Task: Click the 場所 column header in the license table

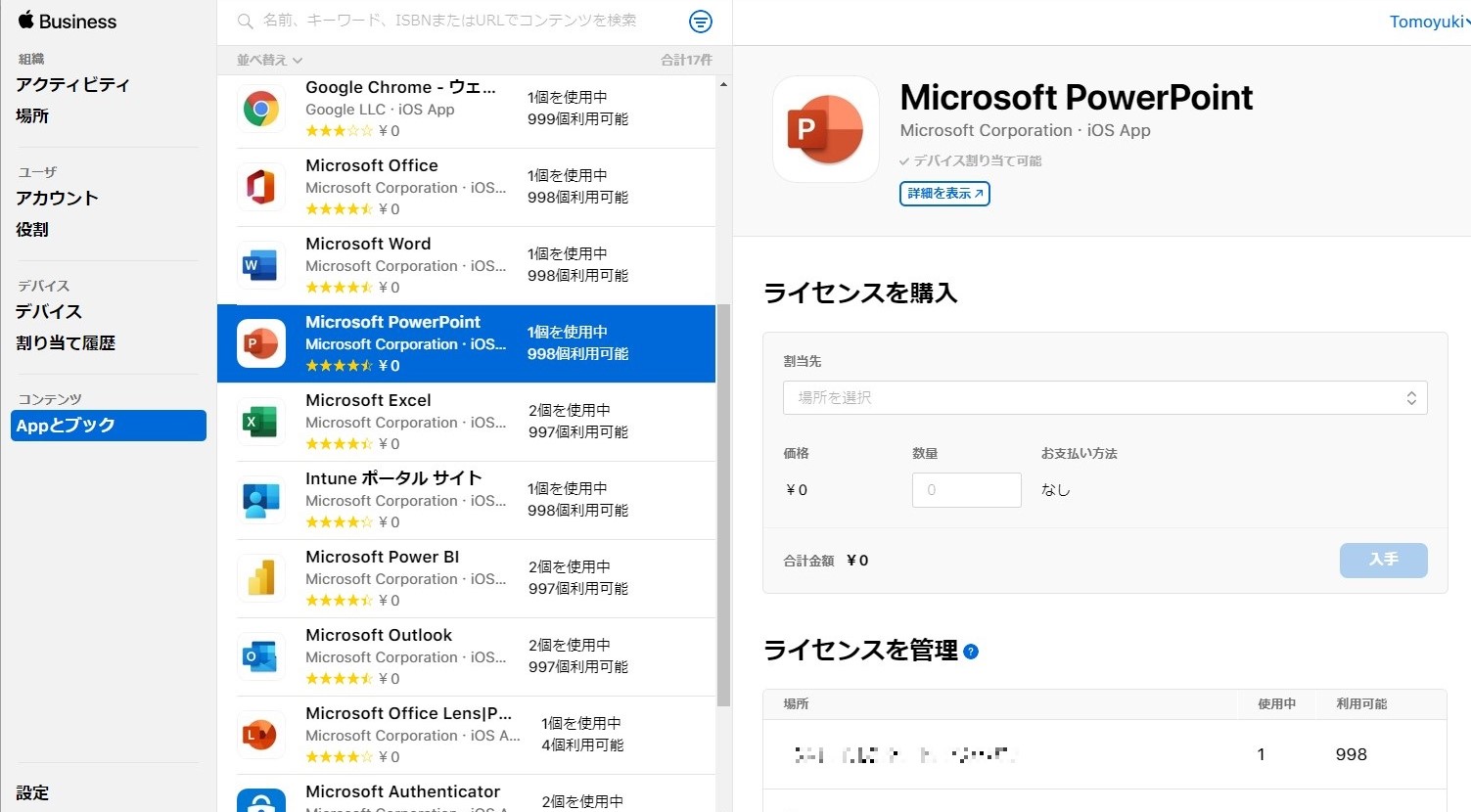Action: [796, 703]
